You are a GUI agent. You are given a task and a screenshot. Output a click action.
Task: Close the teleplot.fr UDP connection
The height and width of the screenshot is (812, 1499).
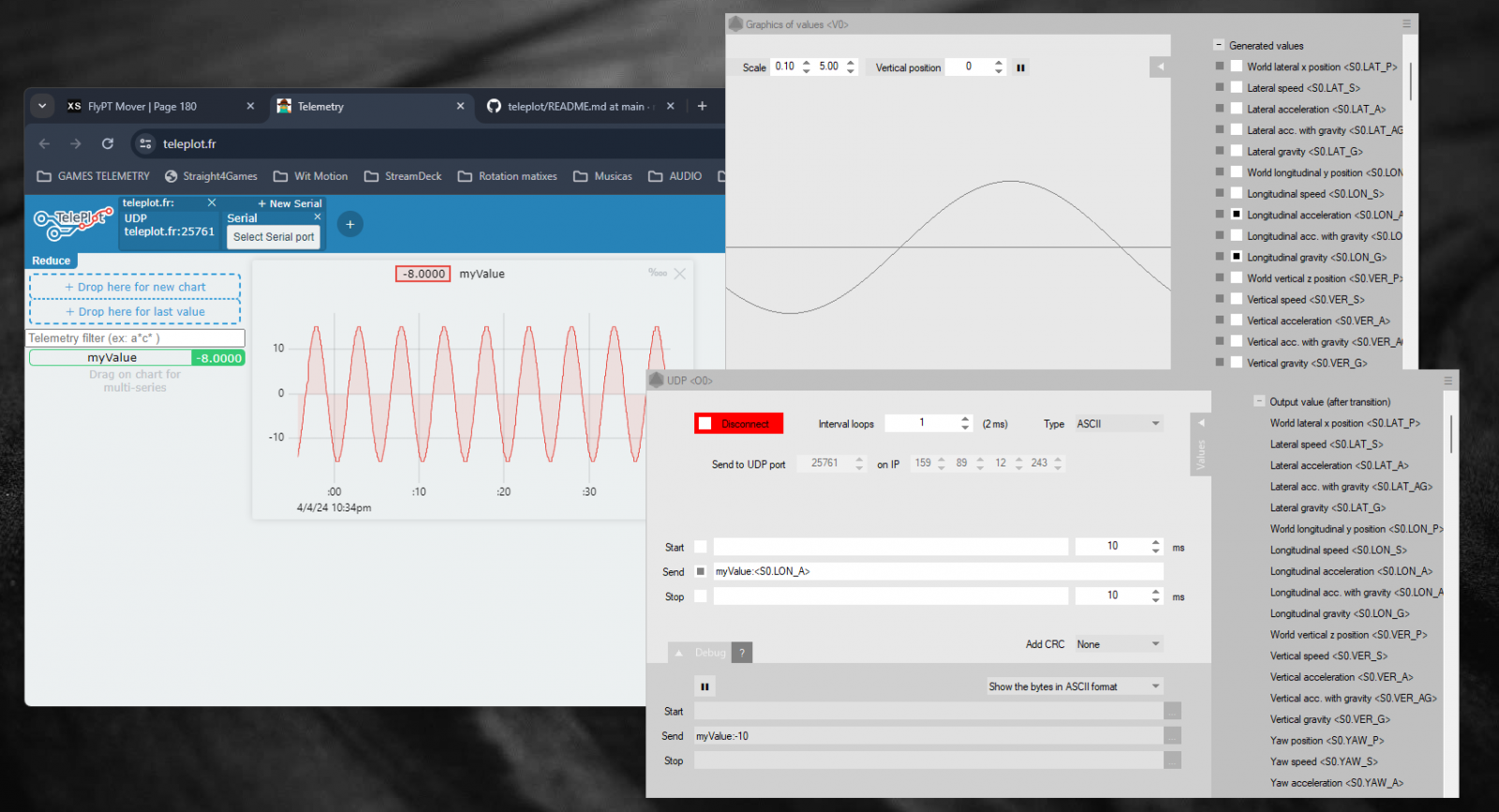coord(212,202)
